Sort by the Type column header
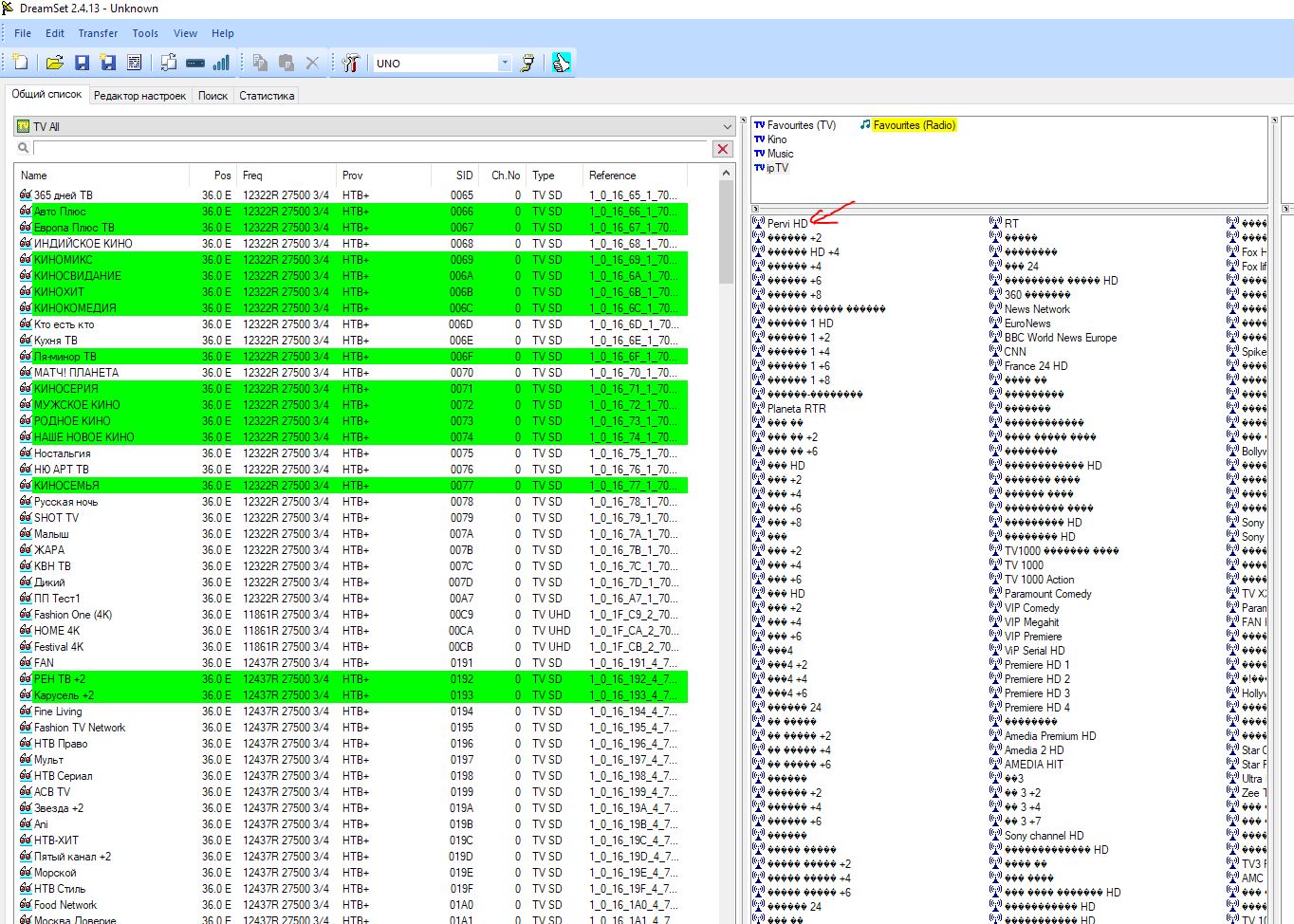The height and width of the screenshot is (924, 1294). pyautogui.click(x=554, y=176)
